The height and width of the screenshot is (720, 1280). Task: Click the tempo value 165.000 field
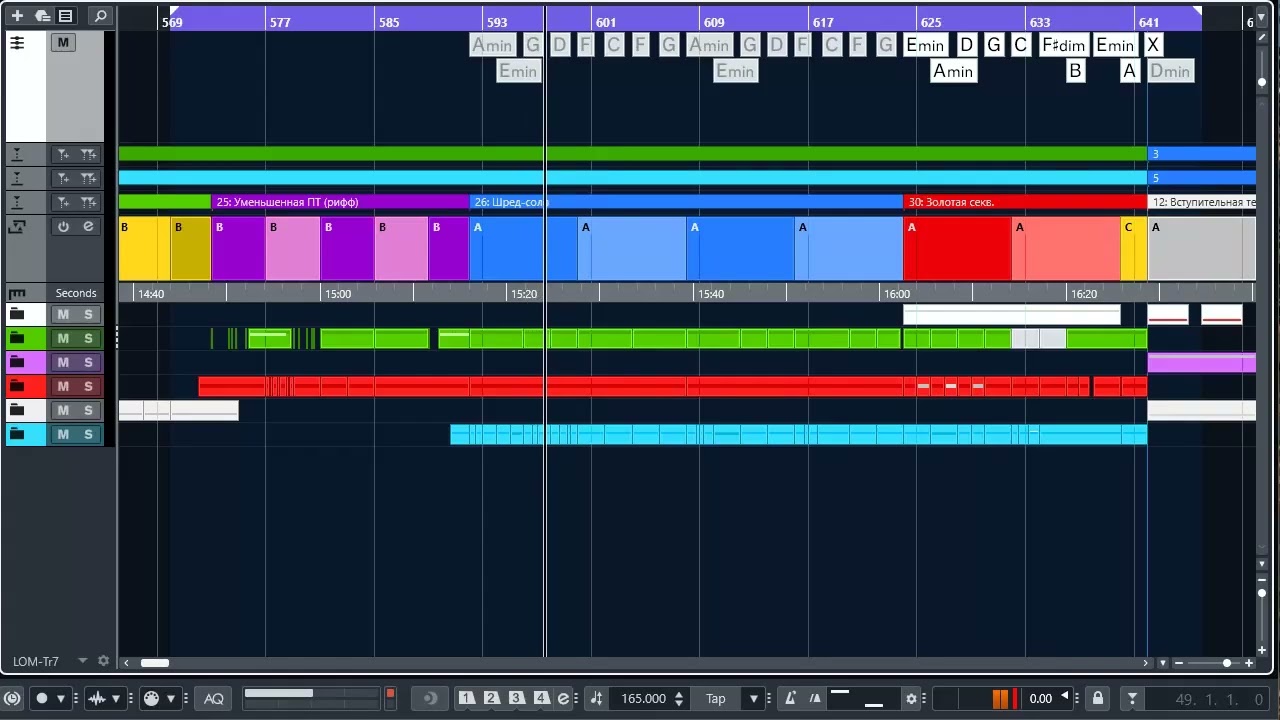pyautogui.click(x=643, y=698)
